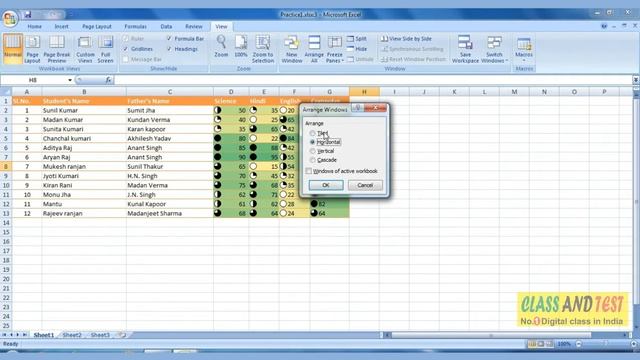The image size is (640, 360).
Task: Open the Home ribbon tab
Action: click(35, 27)
